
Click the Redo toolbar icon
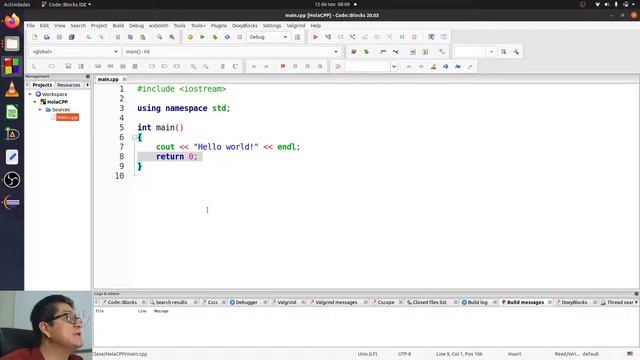[x=101, y=37]
